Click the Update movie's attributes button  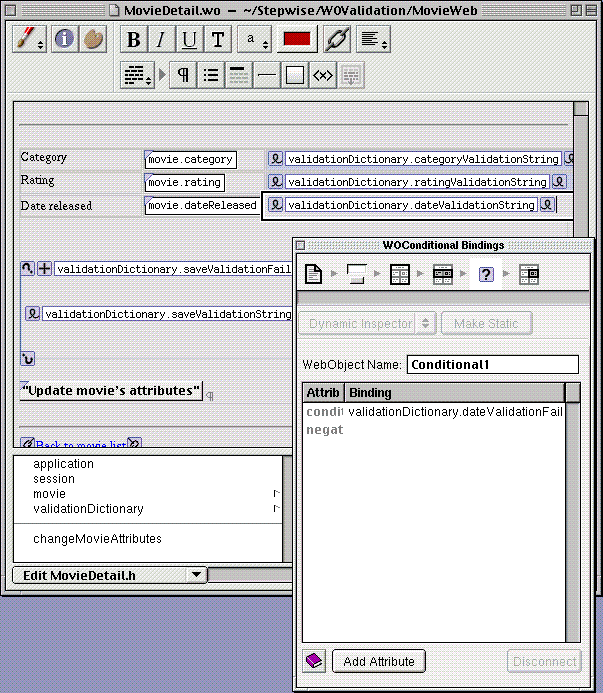(x=111, y=391)
